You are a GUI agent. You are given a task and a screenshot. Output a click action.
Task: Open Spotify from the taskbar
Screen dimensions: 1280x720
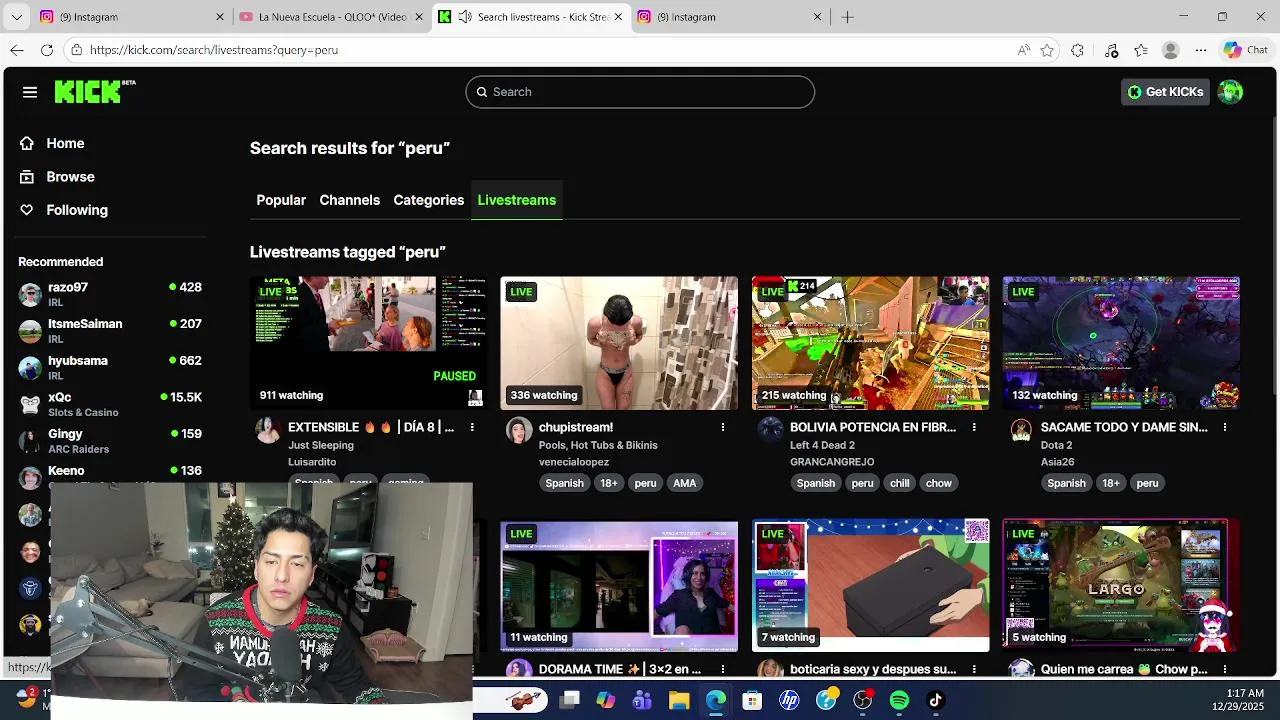[899, 700]
